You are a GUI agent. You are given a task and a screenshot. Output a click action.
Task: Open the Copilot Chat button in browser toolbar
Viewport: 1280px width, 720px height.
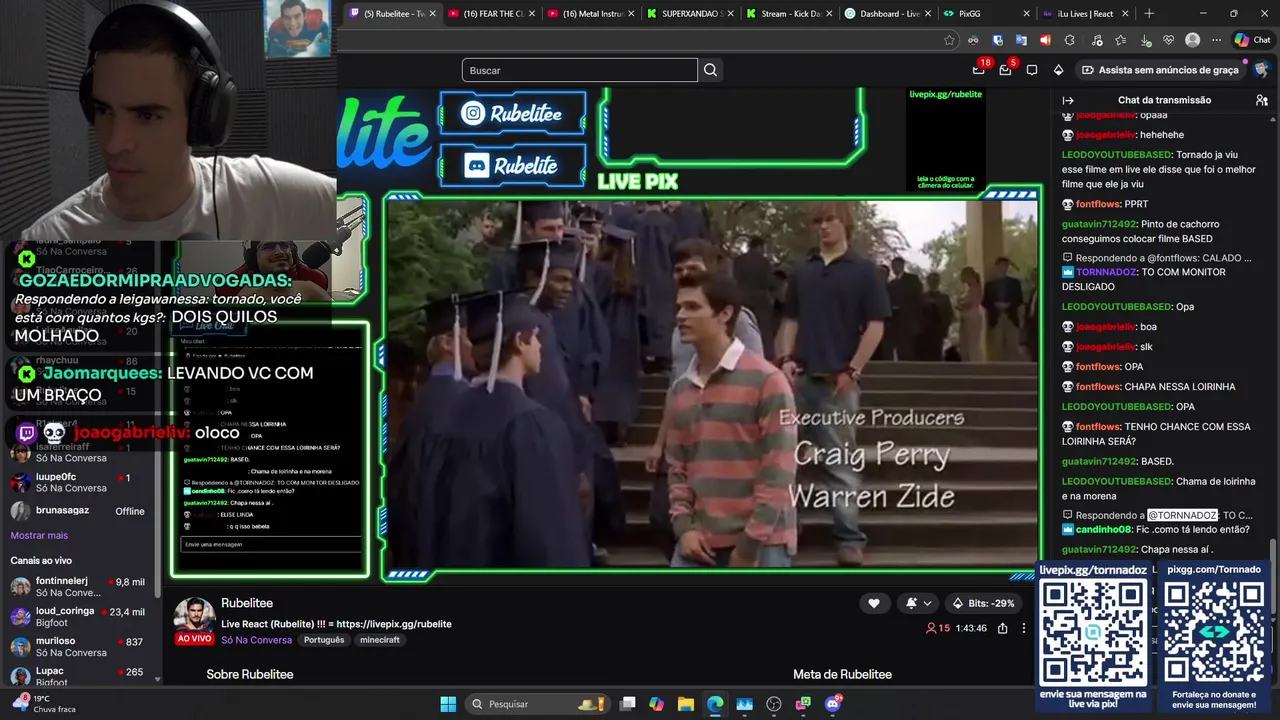tap(1253, 40)
